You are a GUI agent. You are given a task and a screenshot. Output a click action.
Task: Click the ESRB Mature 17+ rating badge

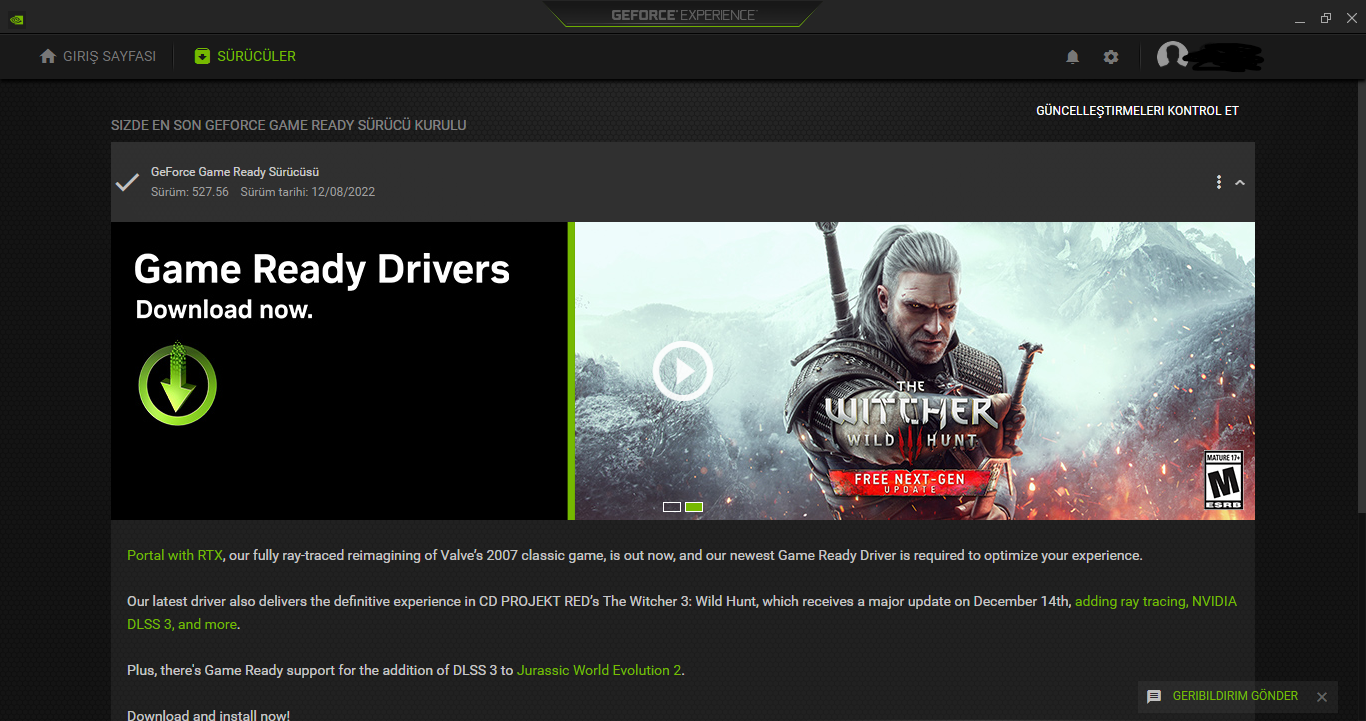(1223, 480)
